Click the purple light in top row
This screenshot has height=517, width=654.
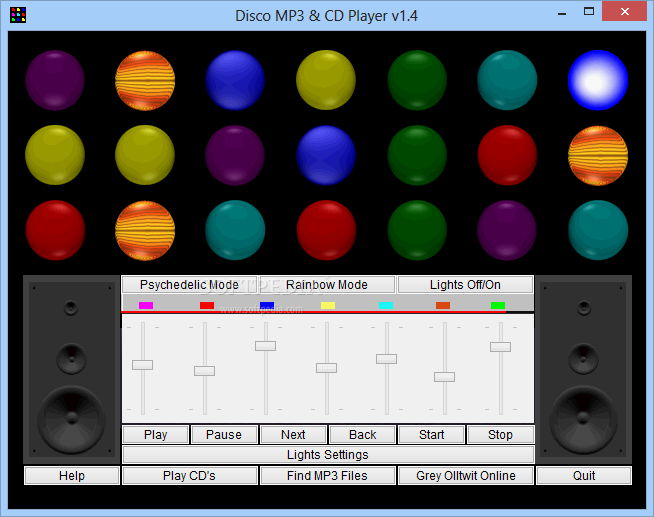point(55,80)
